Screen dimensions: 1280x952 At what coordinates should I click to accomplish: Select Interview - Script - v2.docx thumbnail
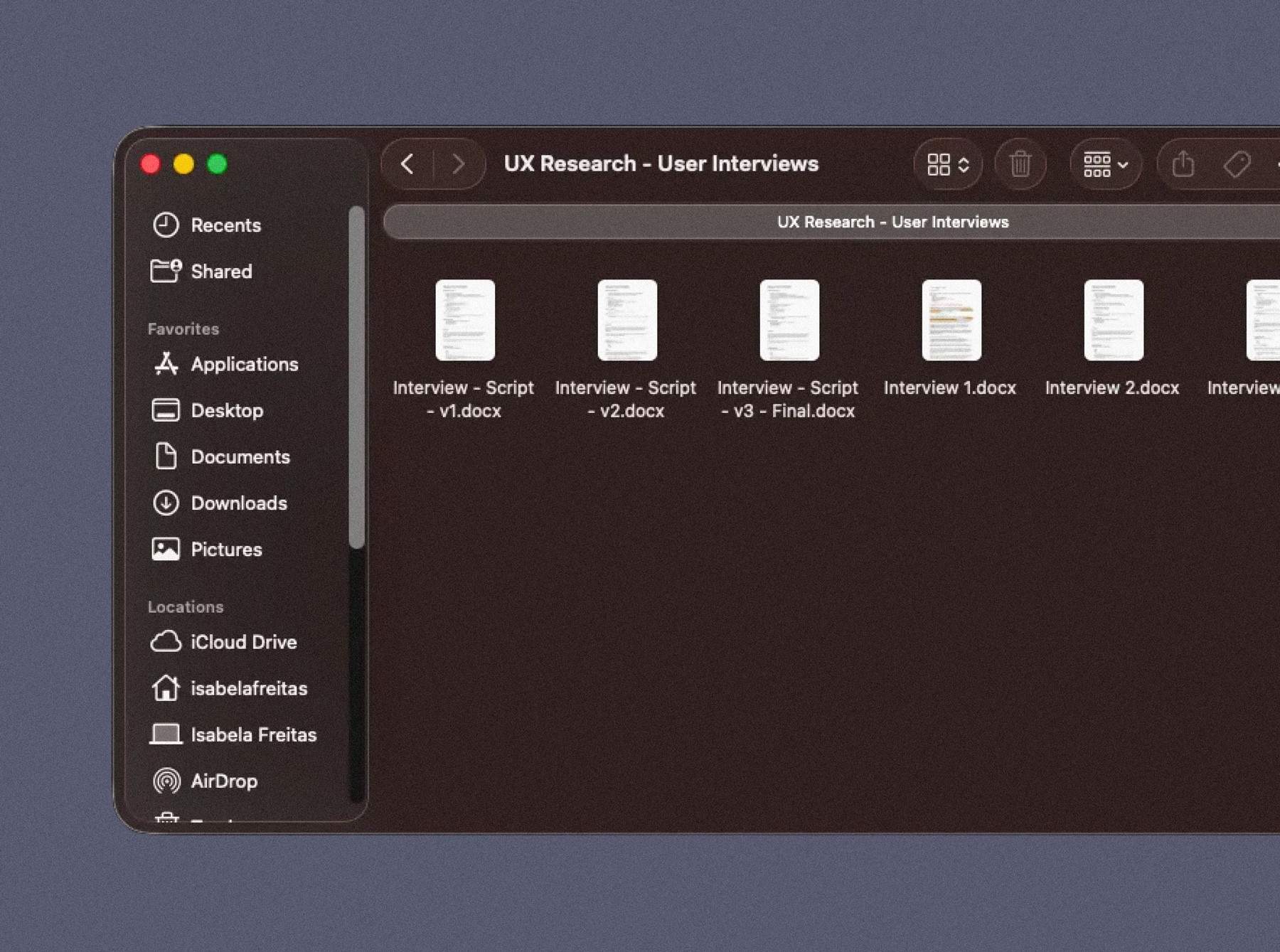627,320
